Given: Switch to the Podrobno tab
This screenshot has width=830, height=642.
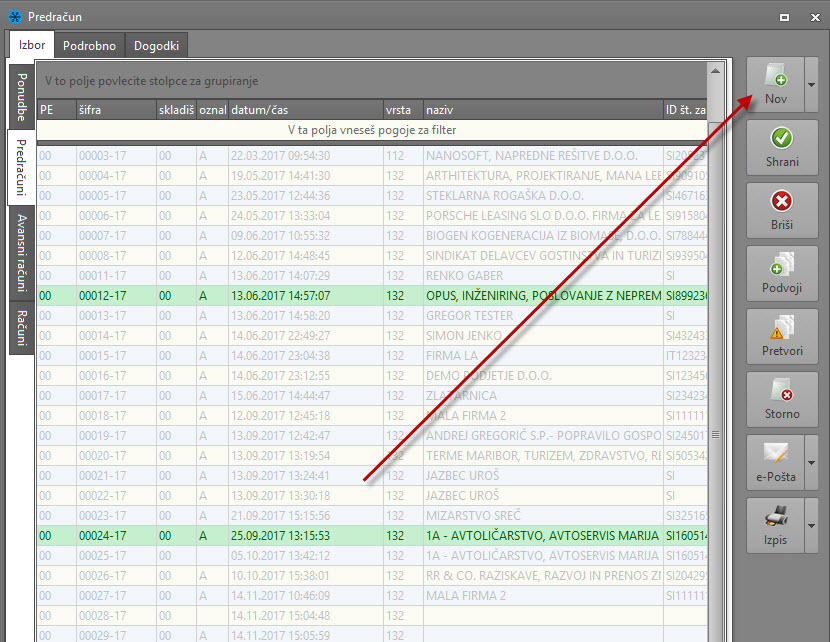Looking at the screenshot, I should click(x=89, y=46).
